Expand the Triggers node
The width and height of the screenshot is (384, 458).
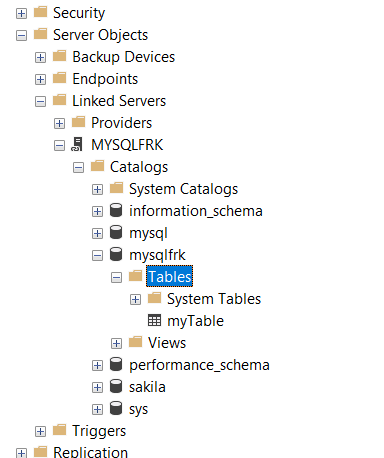tap(40, 431)
